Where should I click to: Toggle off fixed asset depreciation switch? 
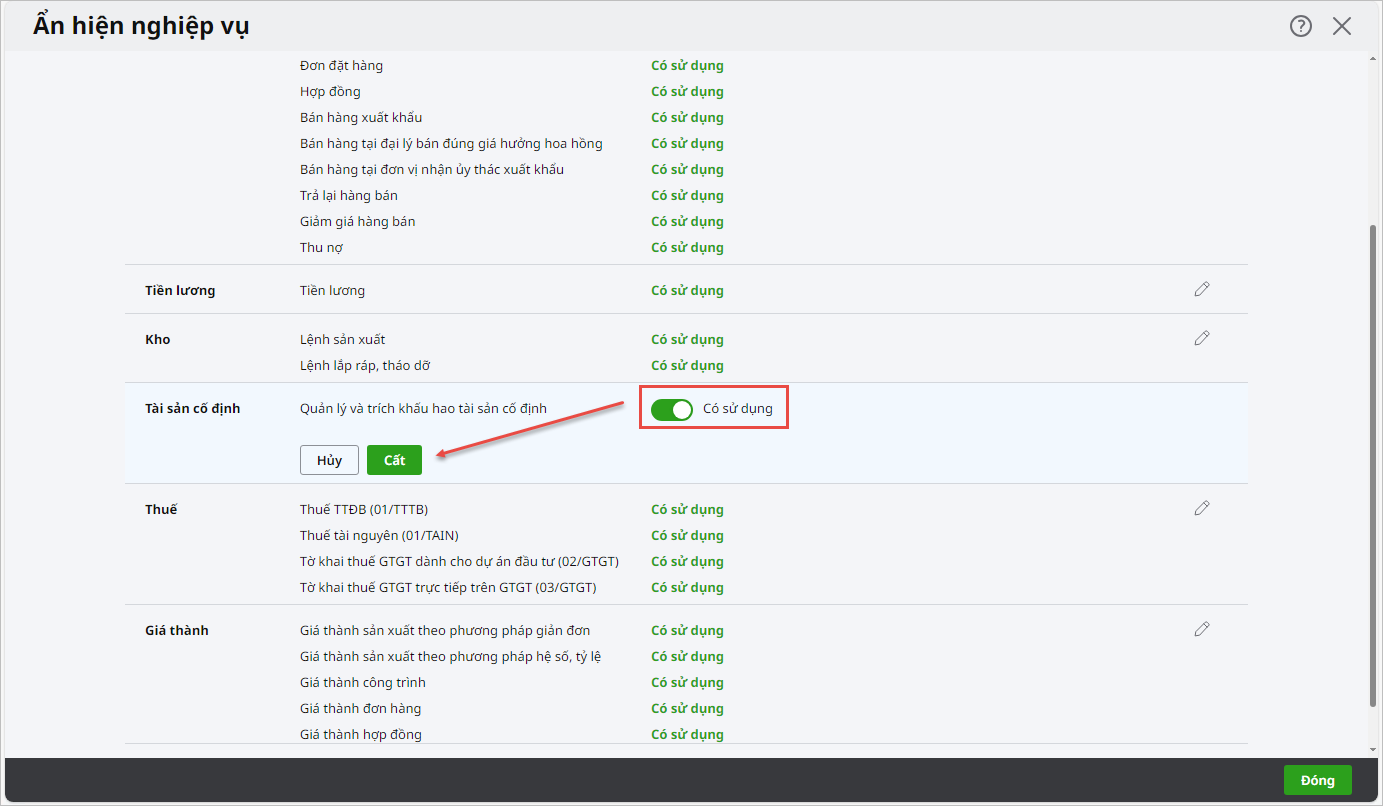coord(671,409)
